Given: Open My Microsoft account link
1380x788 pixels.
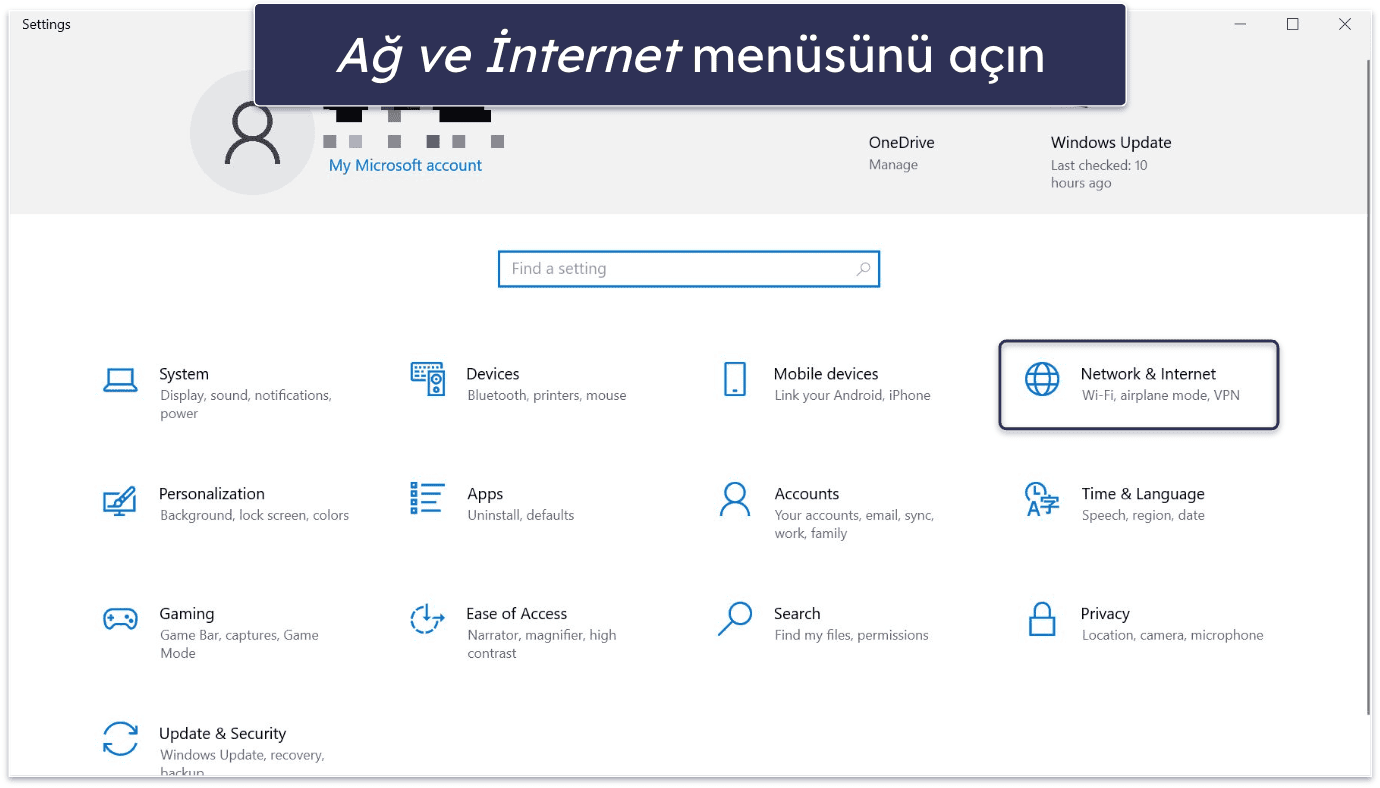Looking at the screenshot, I should tap(405, 166).
